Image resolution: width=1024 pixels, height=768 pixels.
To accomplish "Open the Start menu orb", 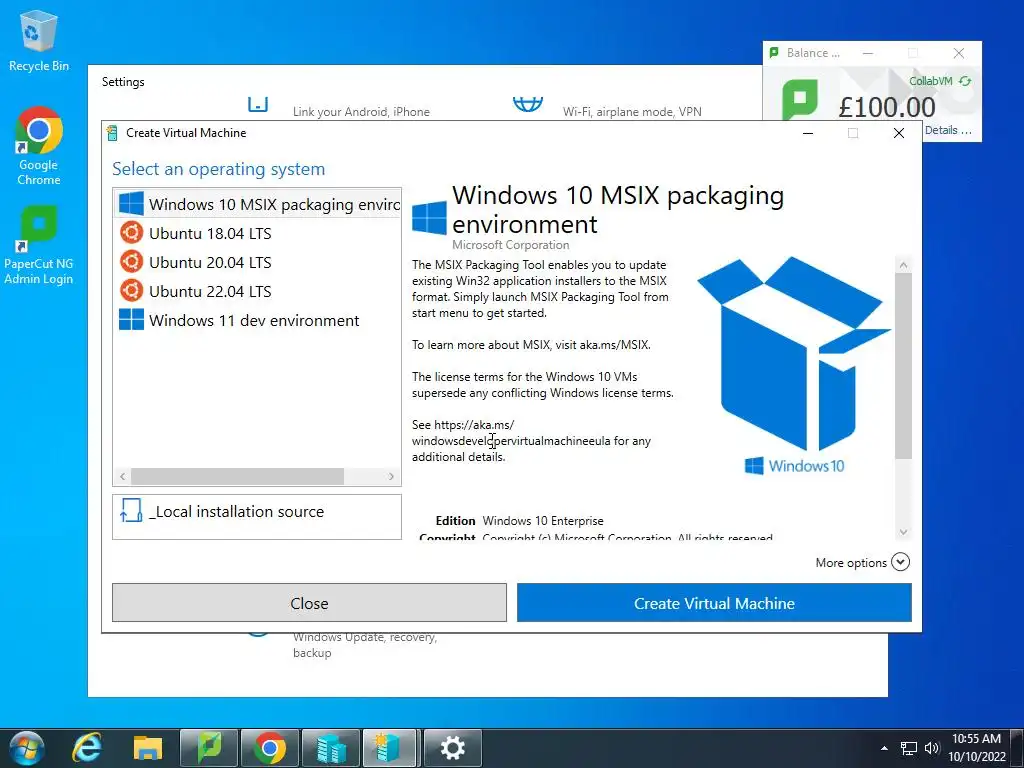I will [27, 748].
